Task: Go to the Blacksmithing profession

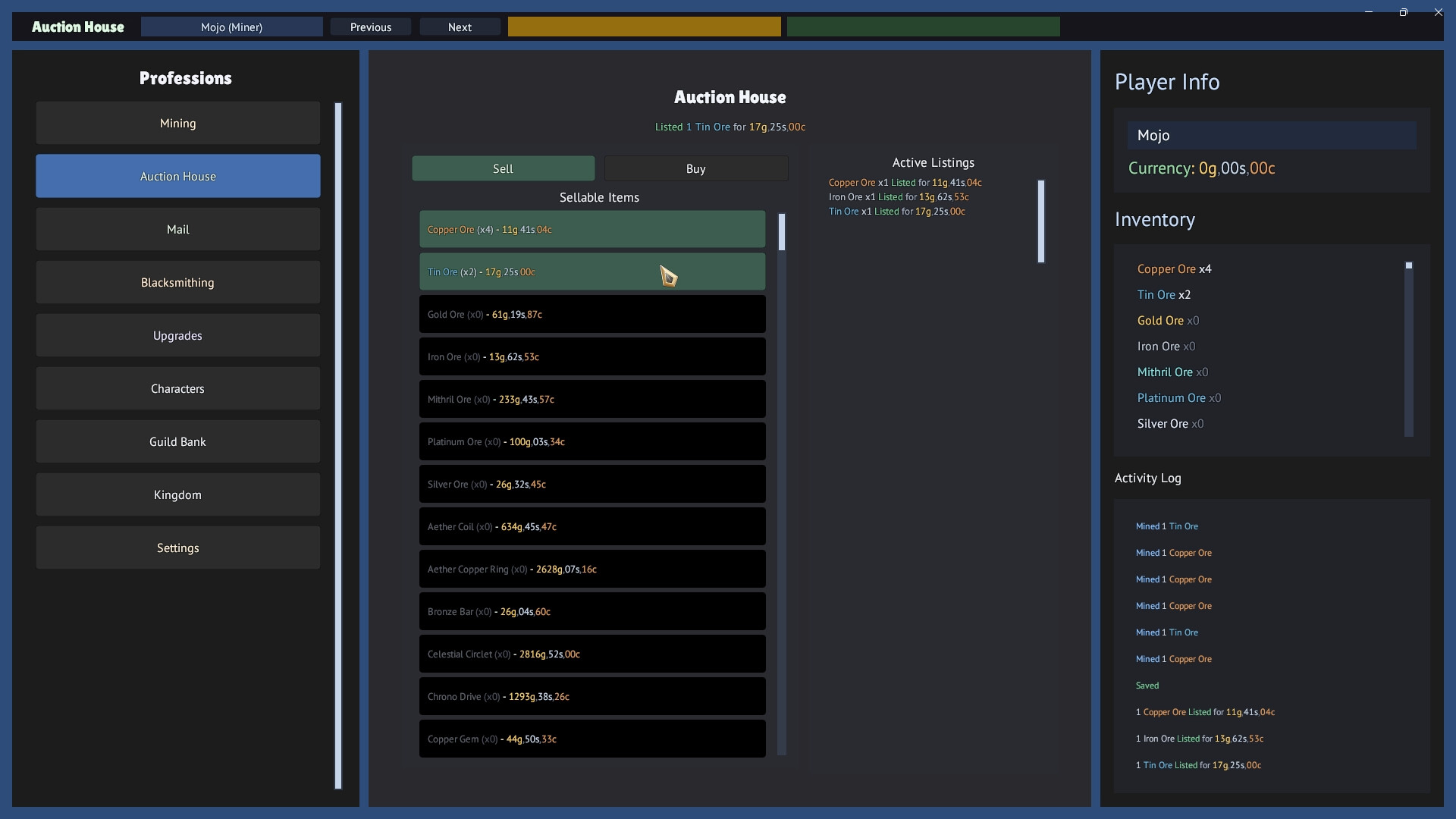Action: 177,282
